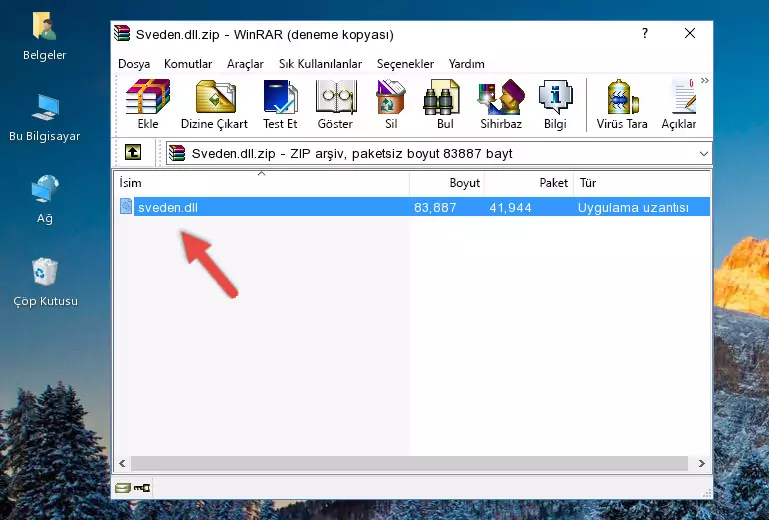Open the Sık Kullanılanlar menu
769x520 pixels.
pyautogui.click(x=320, y=64)
